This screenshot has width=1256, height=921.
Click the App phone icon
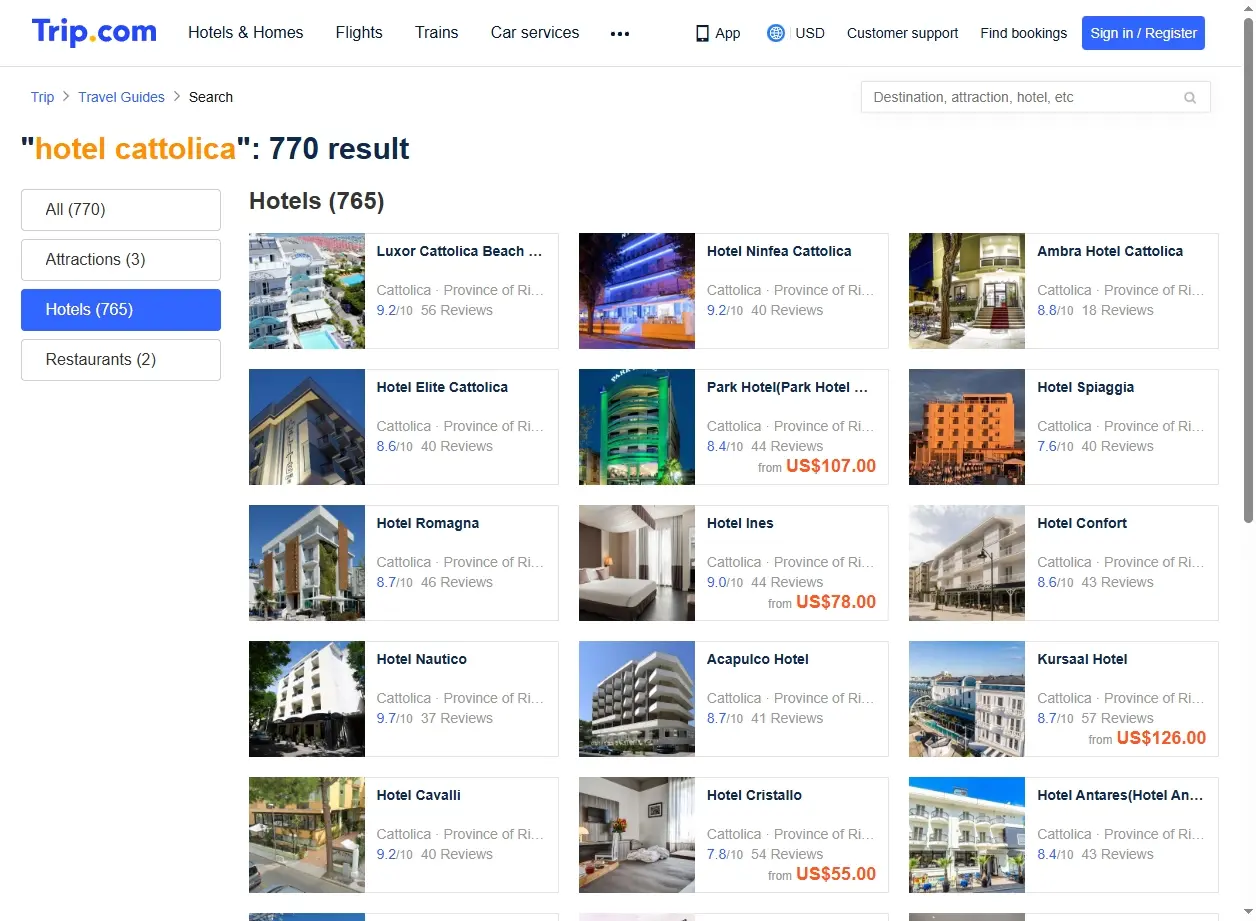point(703,33)
